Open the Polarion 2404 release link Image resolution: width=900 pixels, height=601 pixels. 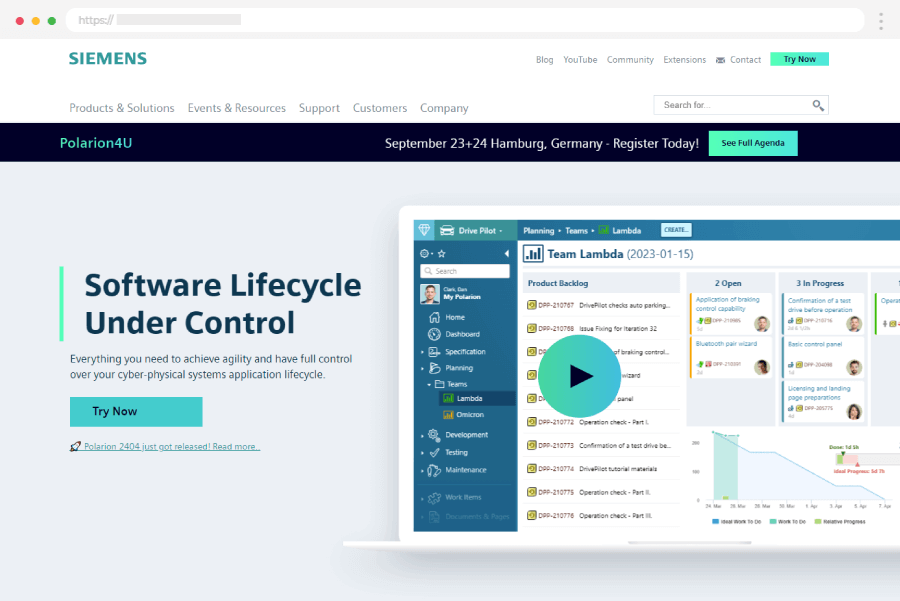172,447
